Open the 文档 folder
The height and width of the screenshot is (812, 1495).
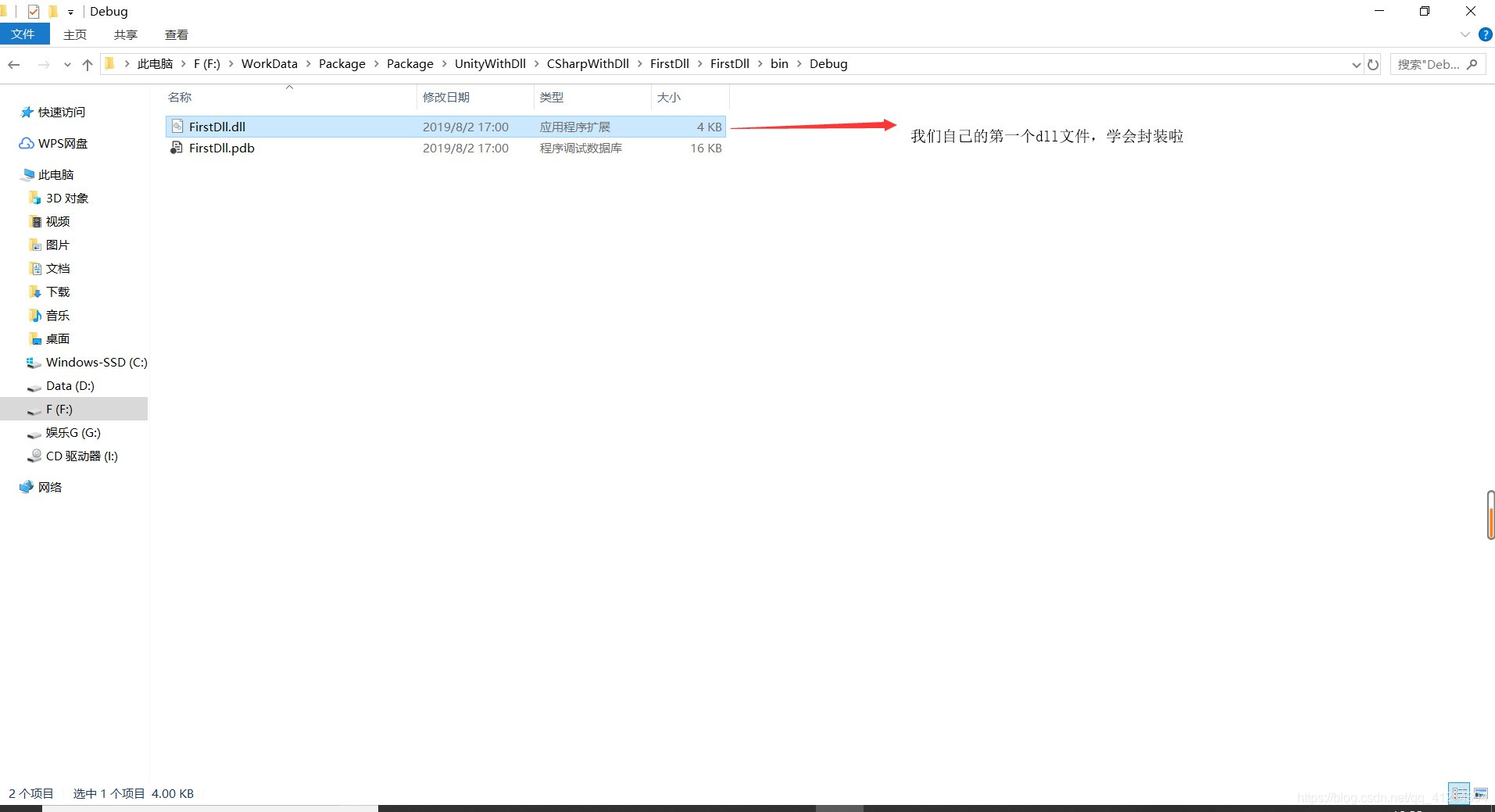[x=58, y=269]
